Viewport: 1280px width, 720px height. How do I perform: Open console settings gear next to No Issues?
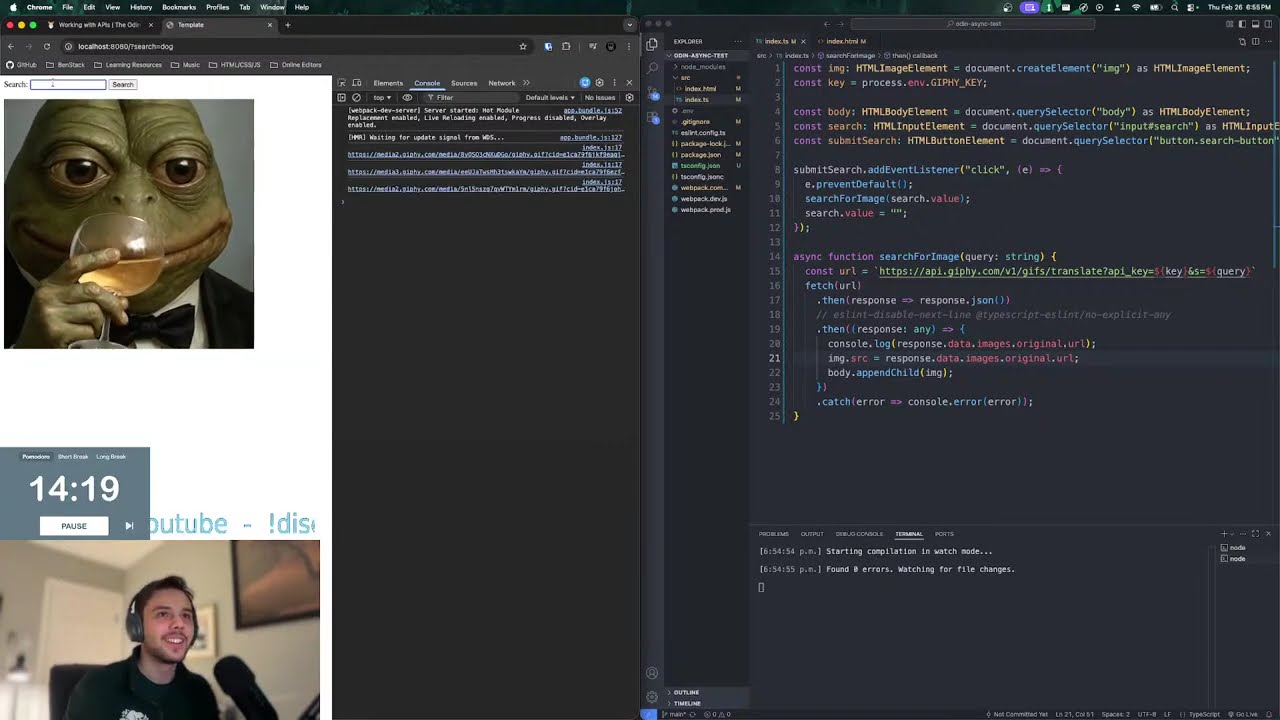point(629,98)
